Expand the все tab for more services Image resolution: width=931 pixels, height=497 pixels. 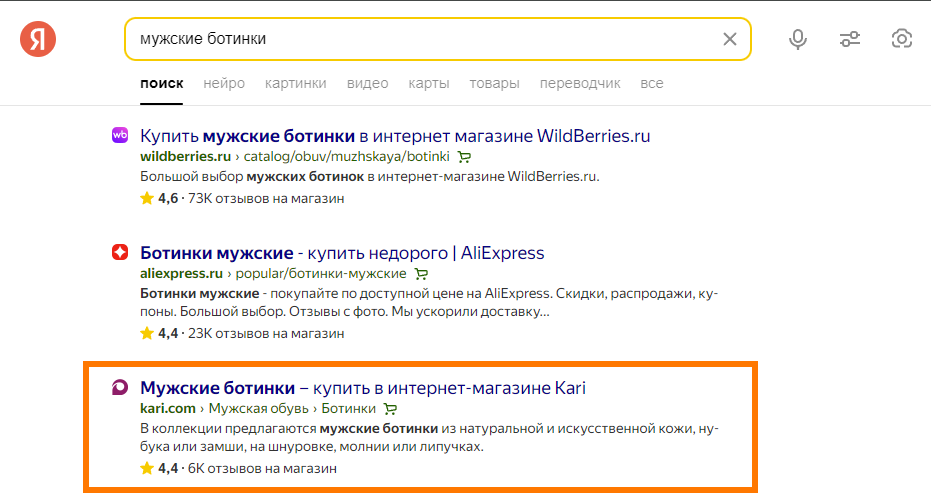pyautogui.click(x=652, y=84)
